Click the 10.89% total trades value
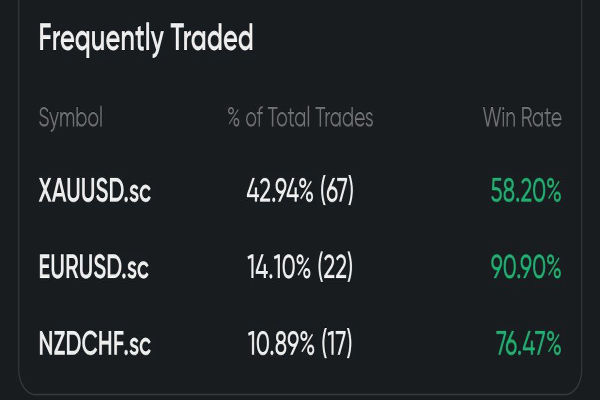 point(278,345)
